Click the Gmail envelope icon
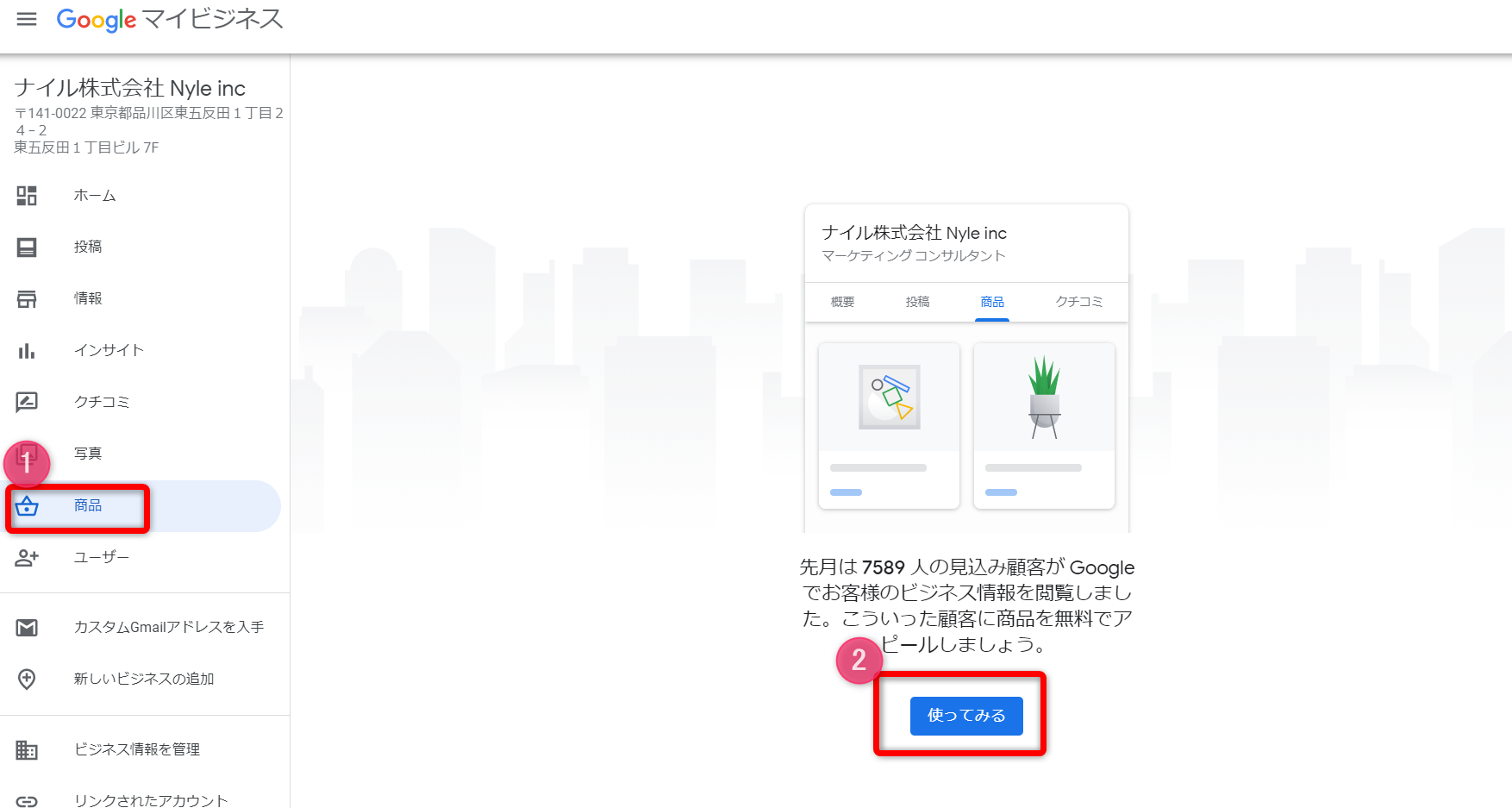Image resolution: width=1512 pixels, height=808 pixels. point(27,628)
